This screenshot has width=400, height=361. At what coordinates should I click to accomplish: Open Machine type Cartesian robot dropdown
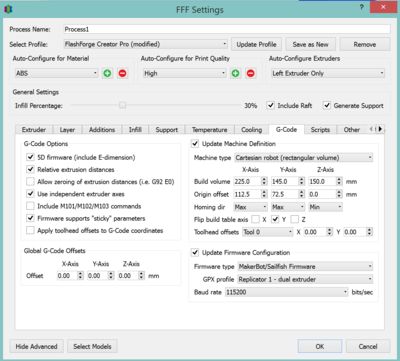click(304, 158)
